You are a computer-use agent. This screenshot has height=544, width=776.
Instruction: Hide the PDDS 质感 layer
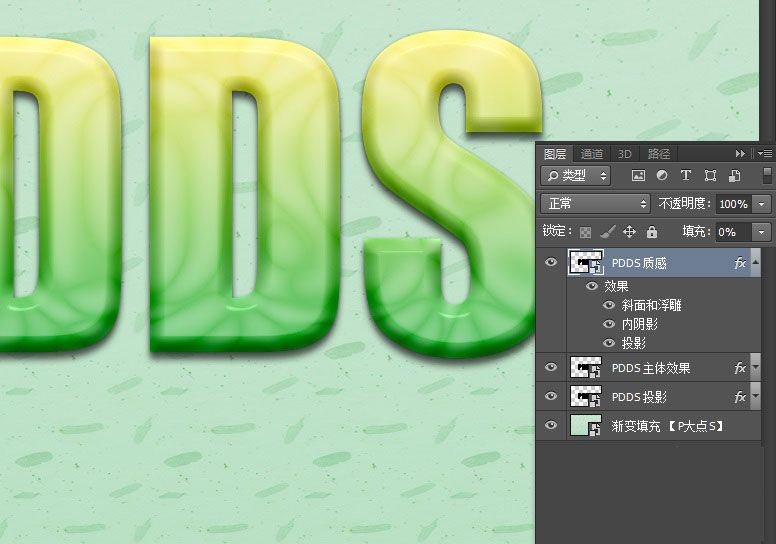551,263
